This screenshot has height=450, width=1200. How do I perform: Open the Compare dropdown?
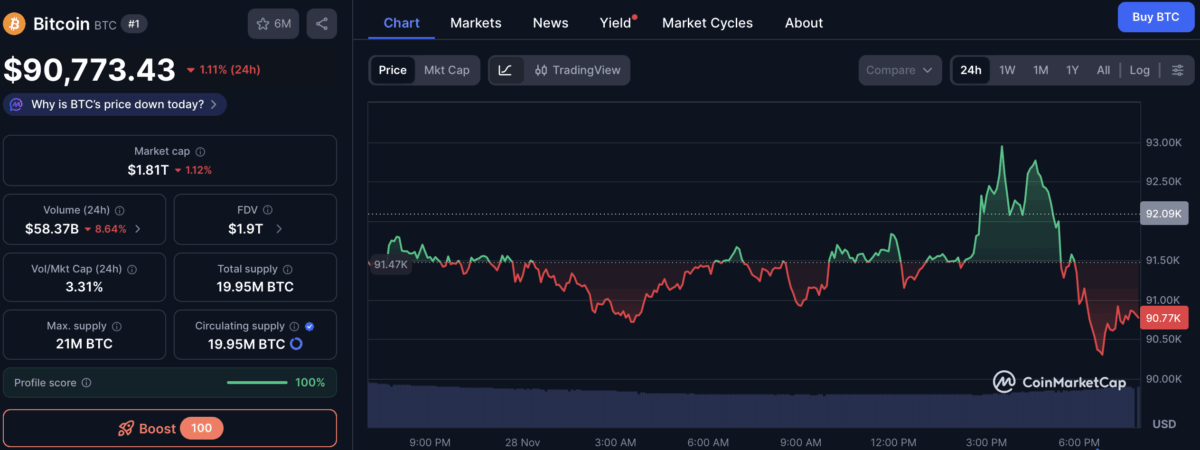tap(900, 70)
